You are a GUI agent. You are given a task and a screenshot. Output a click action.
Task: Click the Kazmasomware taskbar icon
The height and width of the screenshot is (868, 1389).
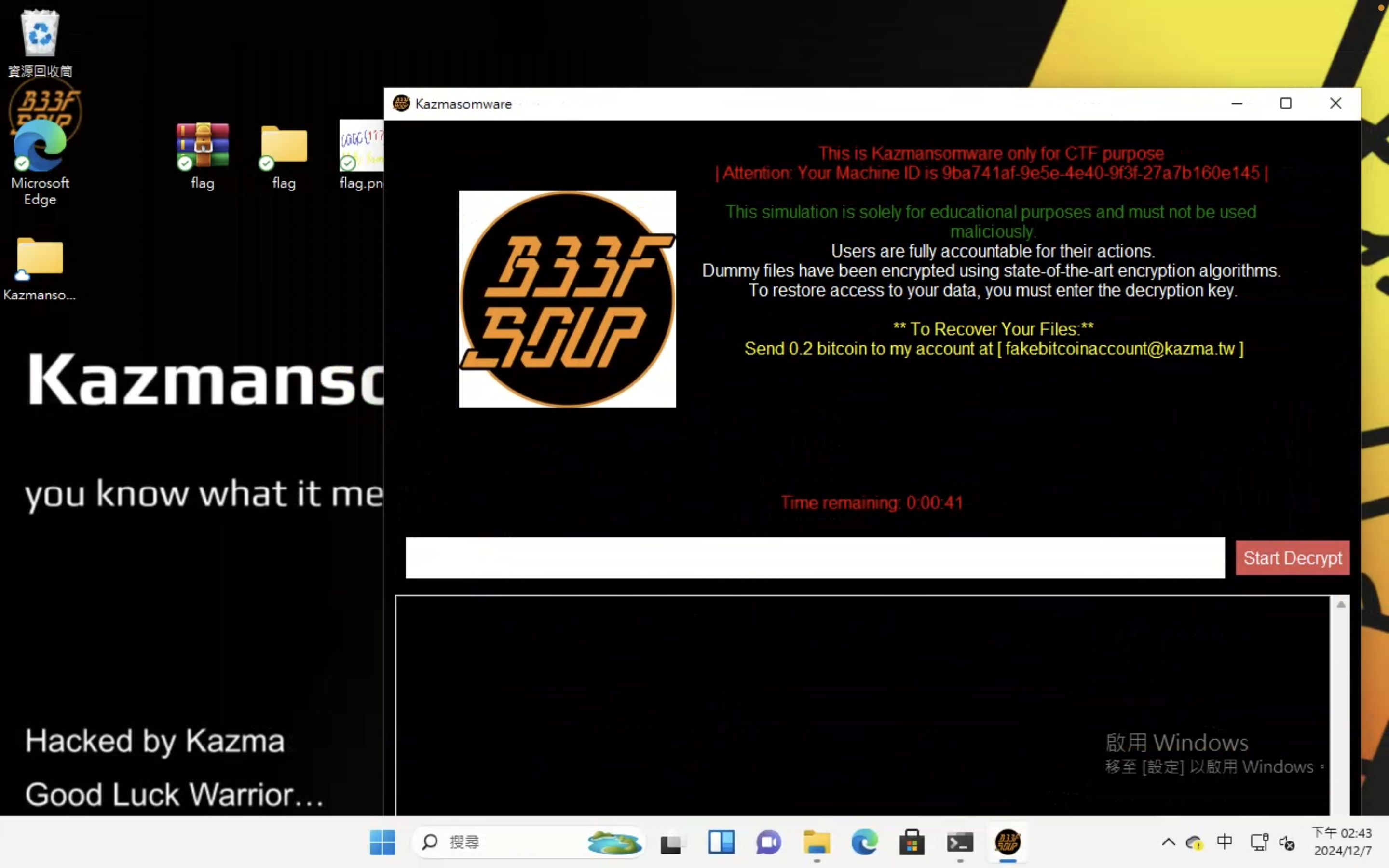tap(1008, 842)
